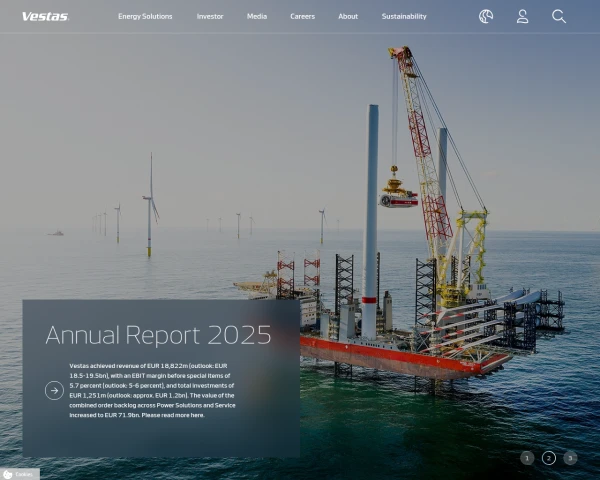
Task: Jump to carousel slide 3
Action: tap(570, 458)
